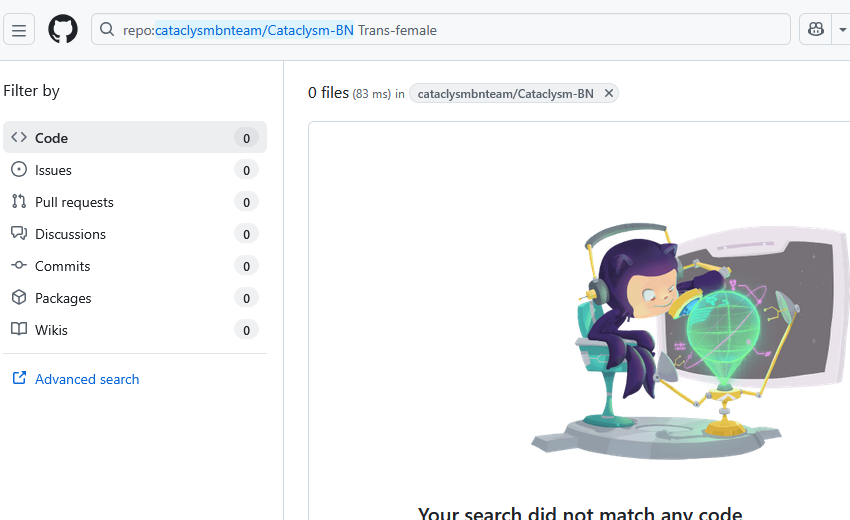Screen dimensions: 850x520
Task: Select the Code filter
Action: click(135, 138)
